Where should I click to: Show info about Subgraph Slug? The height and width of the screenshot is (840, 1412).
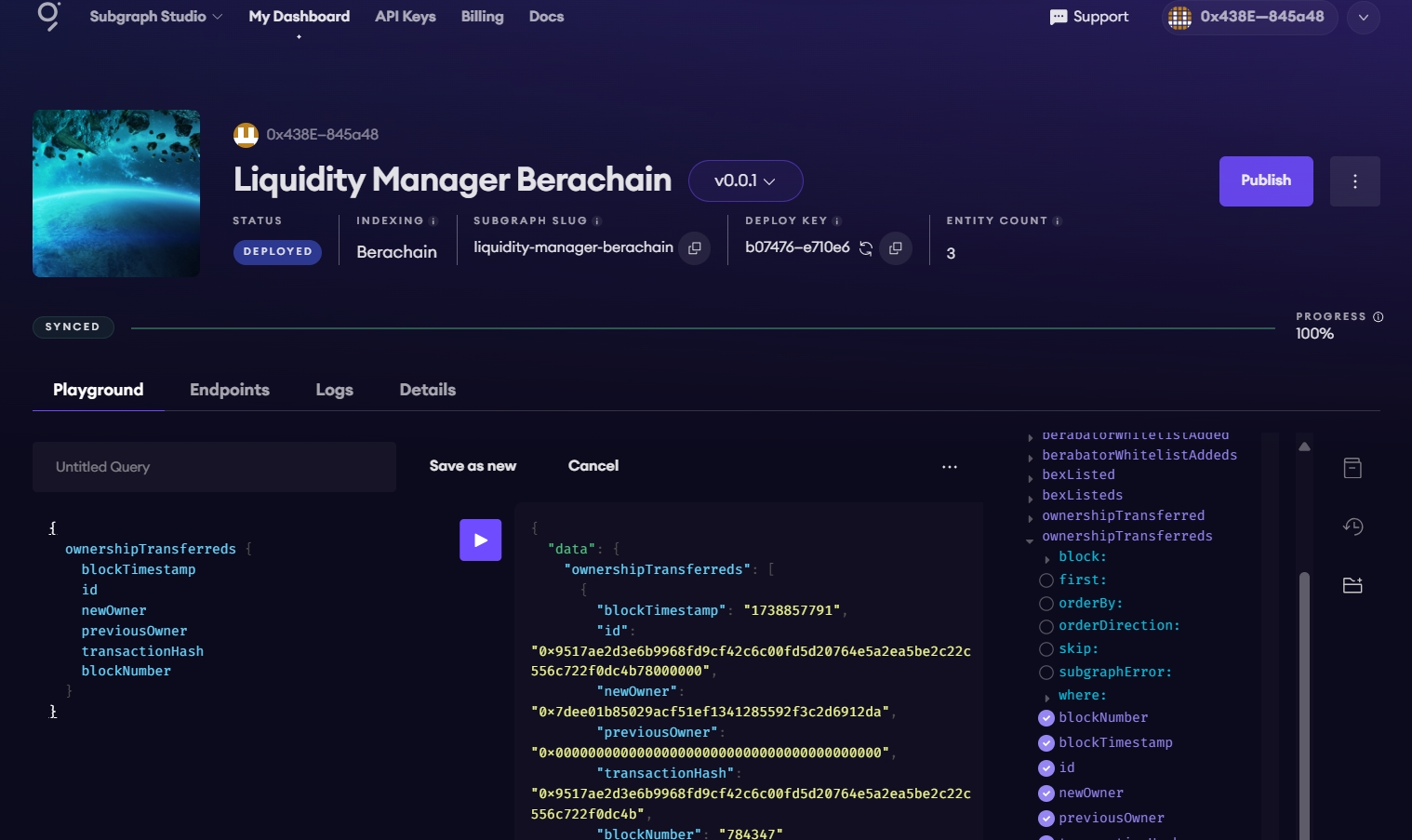[x=597, y=221]
